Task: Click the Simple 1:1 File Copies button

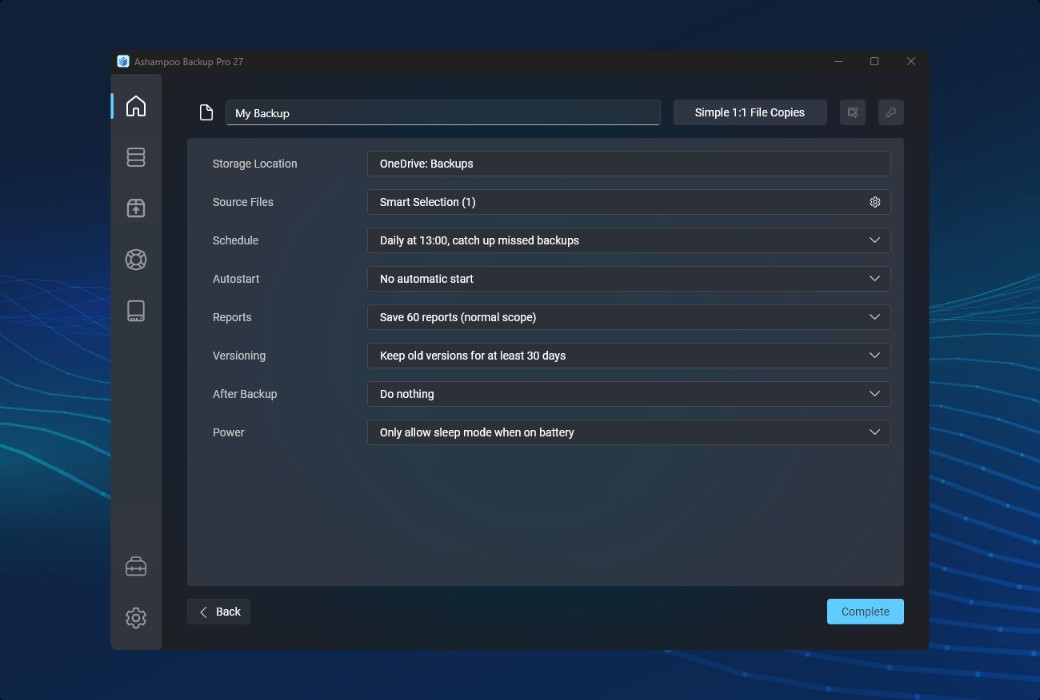Action: [x=749, y=112]
